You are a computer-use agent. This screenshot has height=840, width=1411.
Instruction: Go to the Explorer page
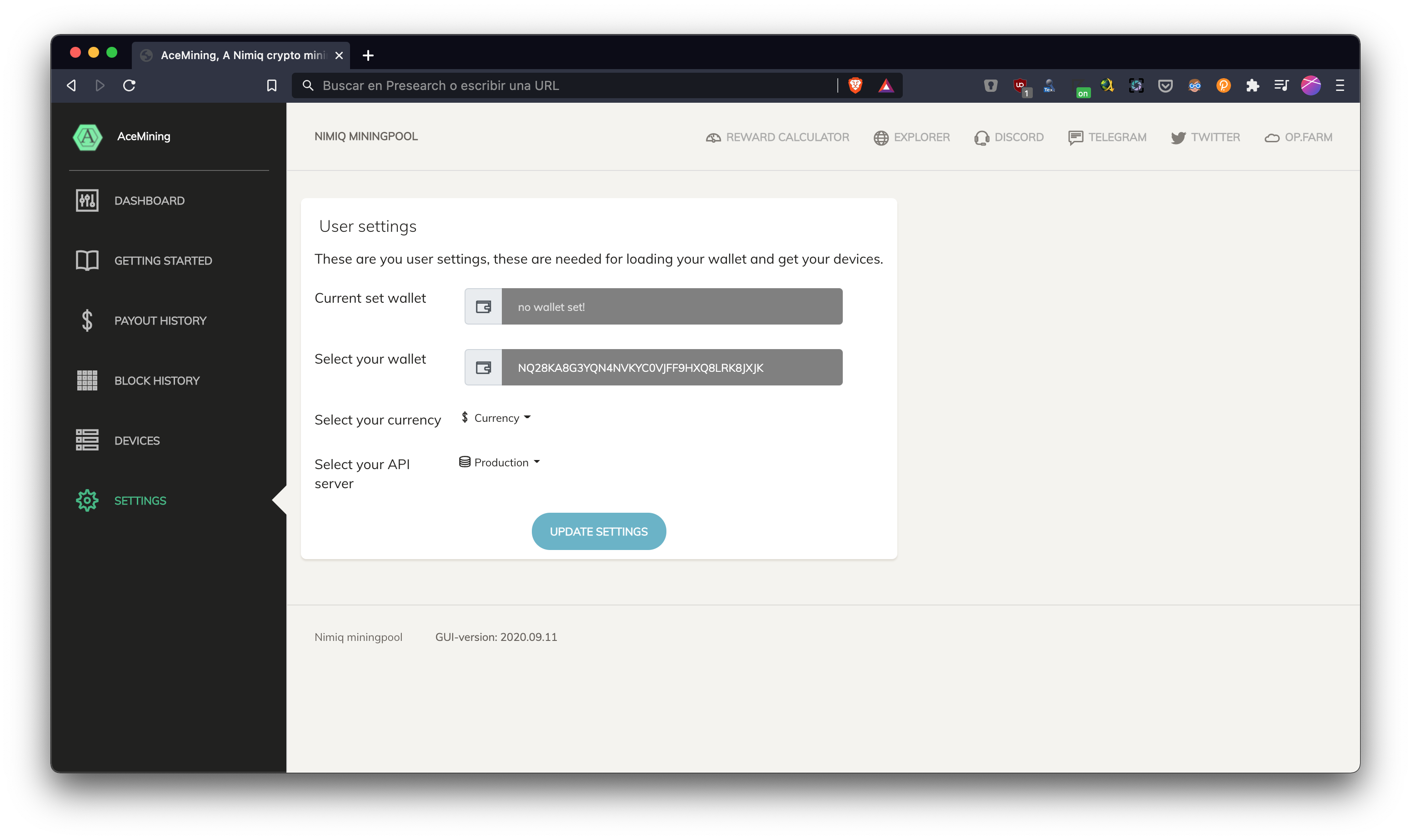pyautogui.click(x=912, y=137)
